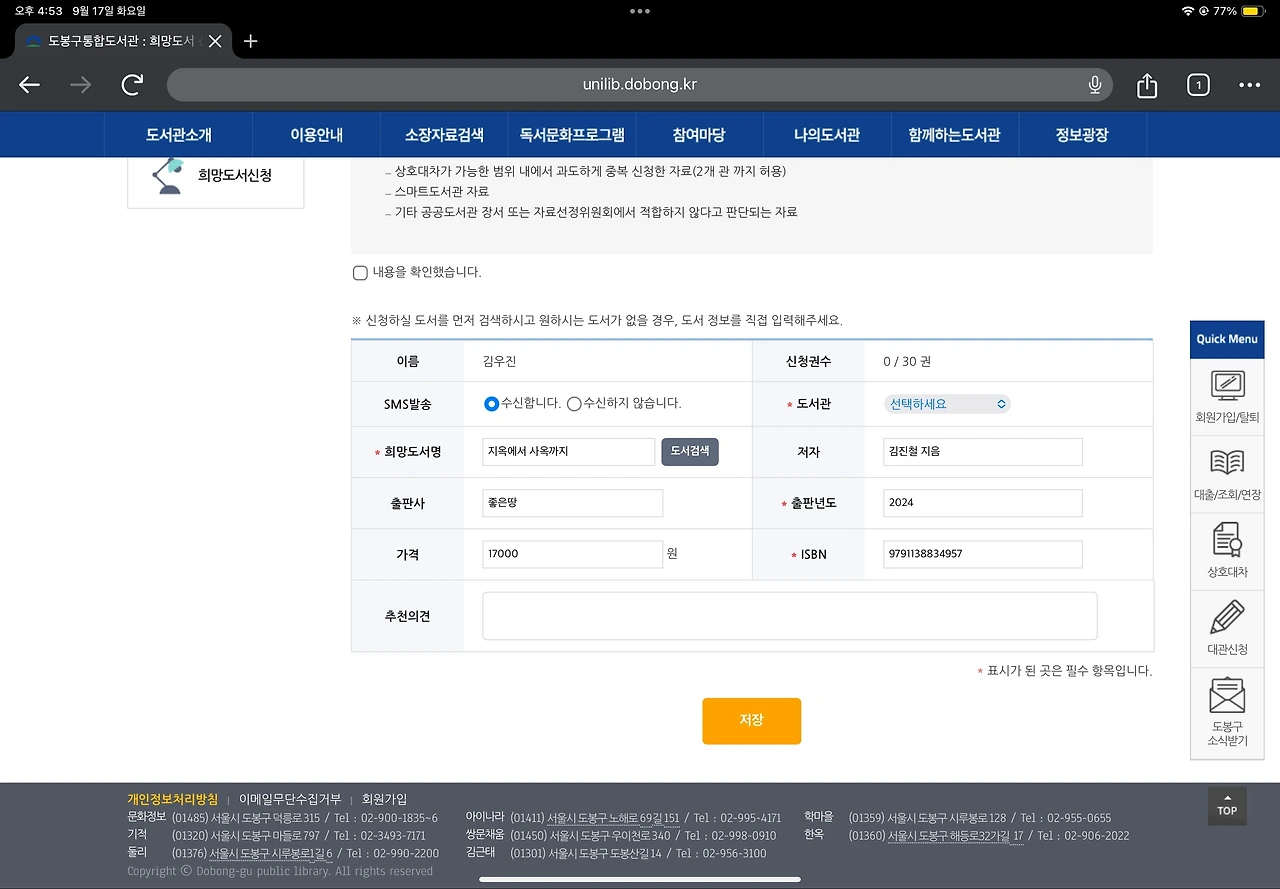Viewport: 1280px width, 889px height.
Task: Open 회원가입/탈퇴 from the Quick Menu
Action: point(1227,394)
